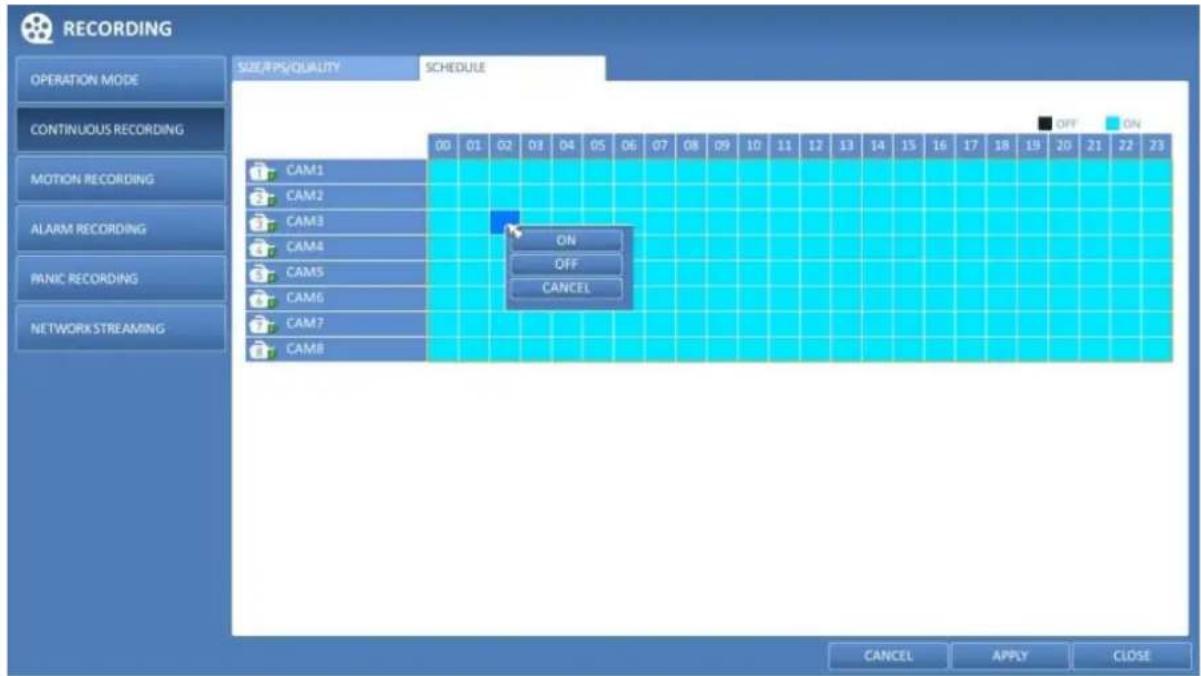Open the Operation Mode section
The image size is (1201, 676).
coord(121,79)
